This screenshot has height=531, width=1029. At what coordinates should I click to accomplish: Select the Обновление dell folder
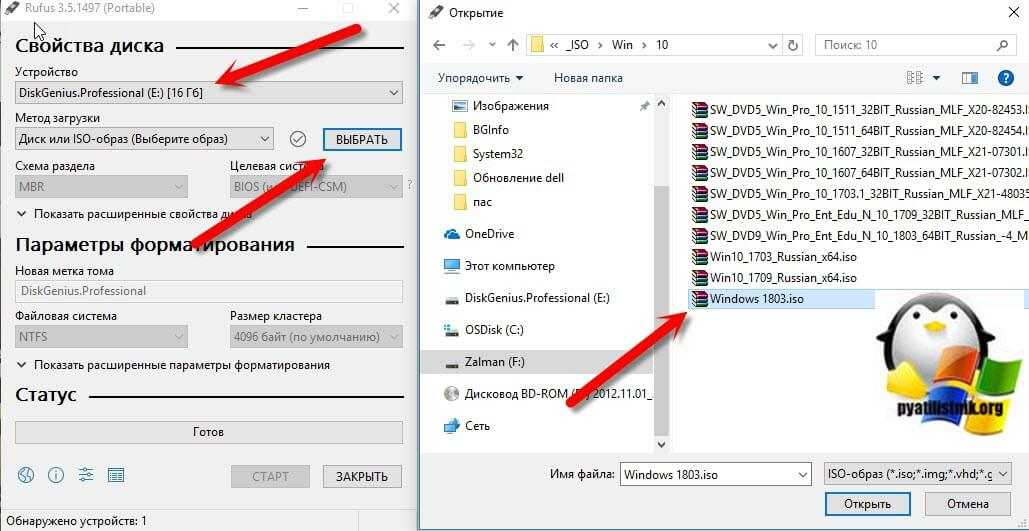(x=518, y=178)
